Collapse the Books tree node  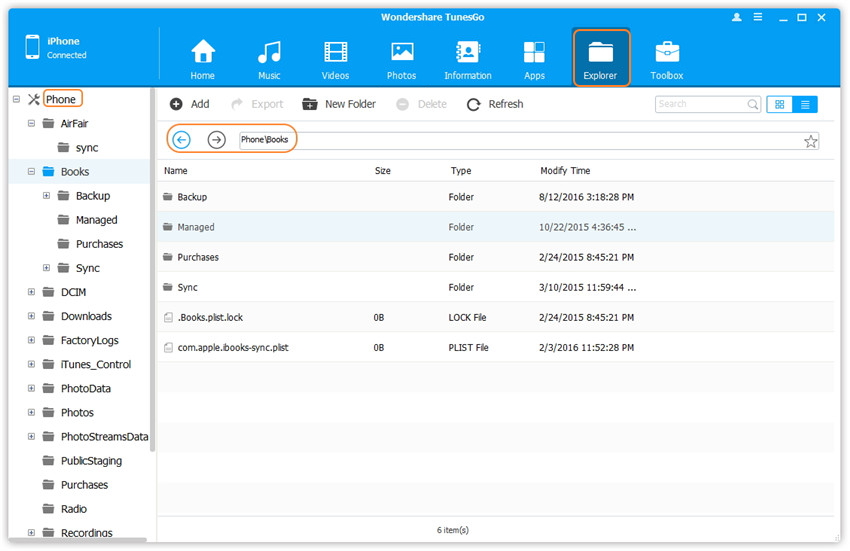(31, 171)
